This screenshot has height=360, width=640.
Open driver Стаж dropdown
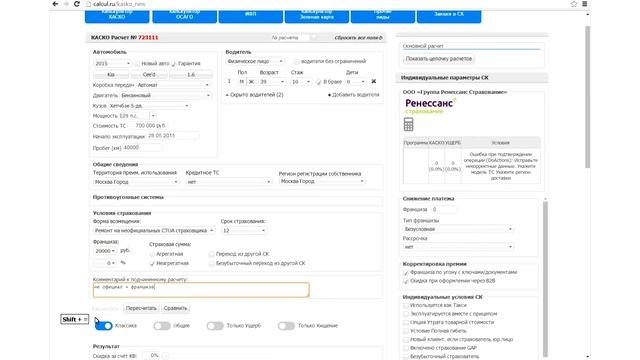(x=301, y=82)
